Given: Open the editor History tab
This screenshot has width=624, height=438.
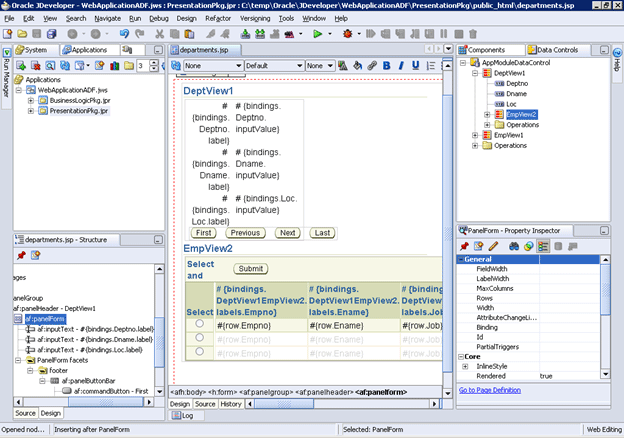Looking at the screenshot, I should pyautogui.click(x=231, y=404).
